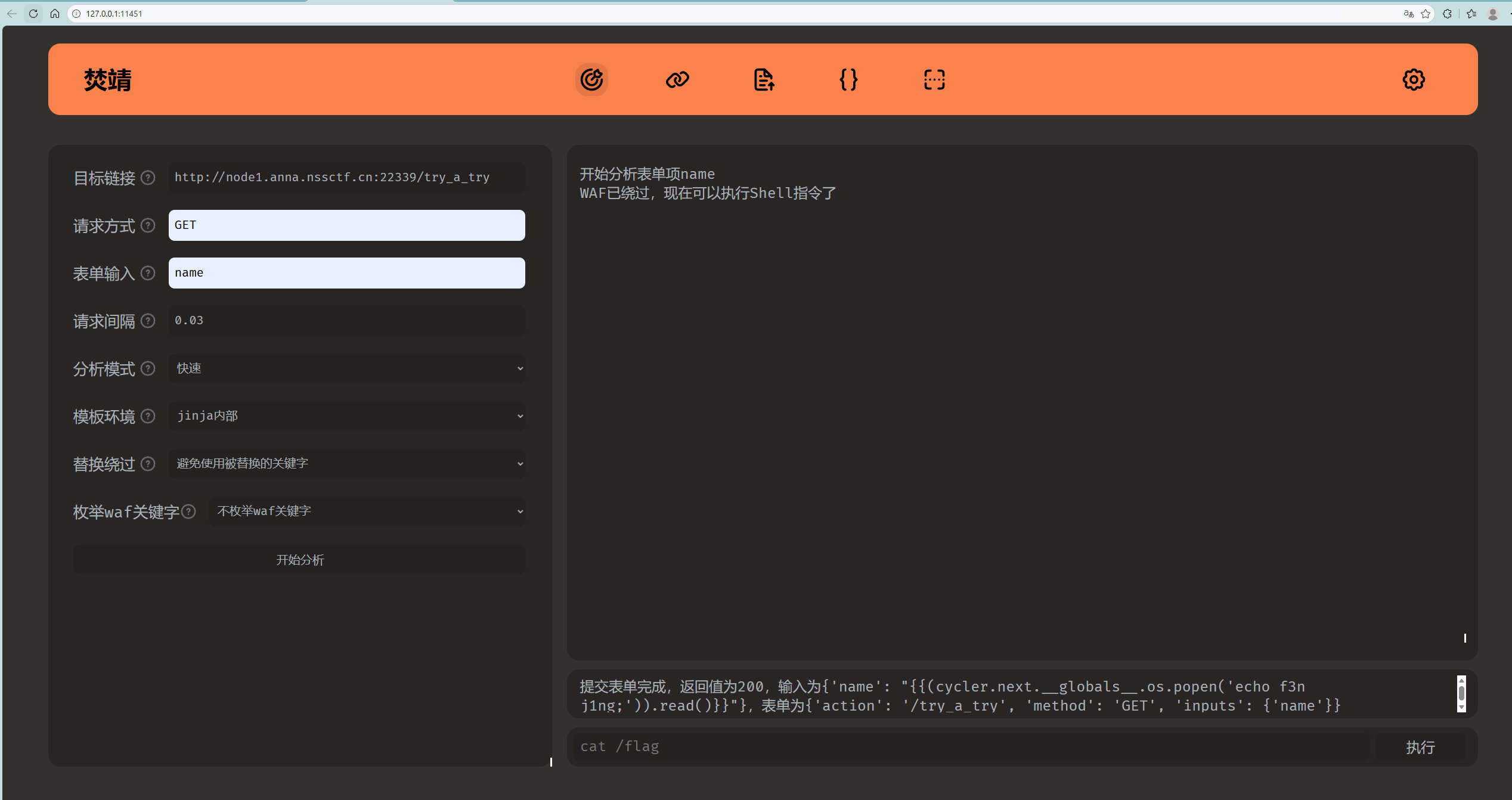
Task: Click help icon beside 请求间隔 label
Action: [x=148, y=321]
